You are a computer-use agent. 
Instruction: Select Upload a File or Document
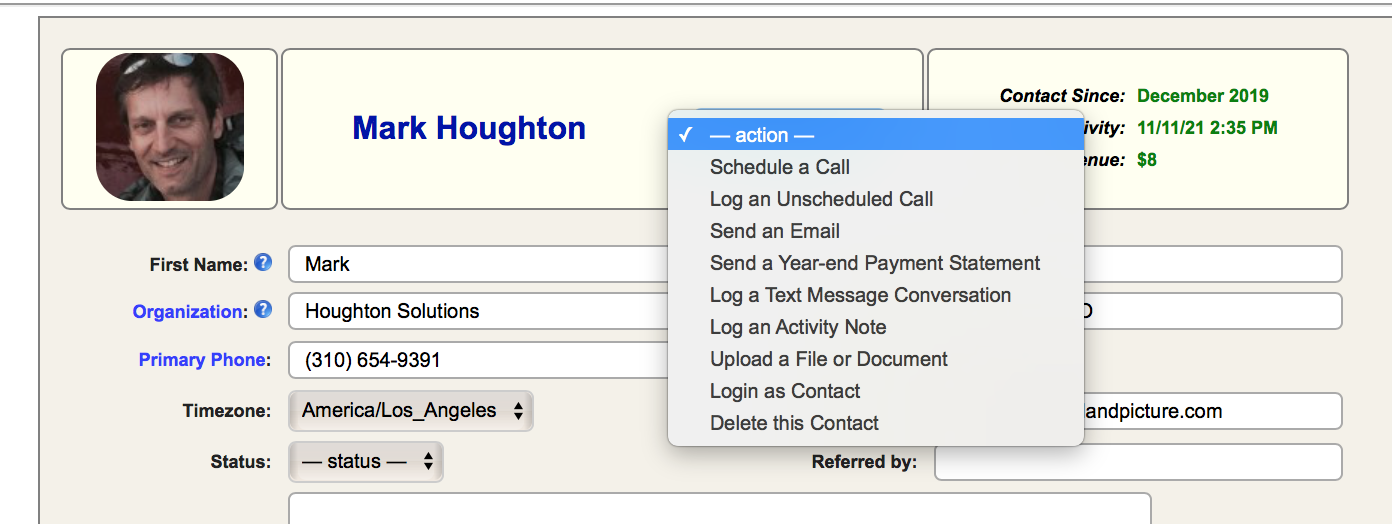(828, 359)
